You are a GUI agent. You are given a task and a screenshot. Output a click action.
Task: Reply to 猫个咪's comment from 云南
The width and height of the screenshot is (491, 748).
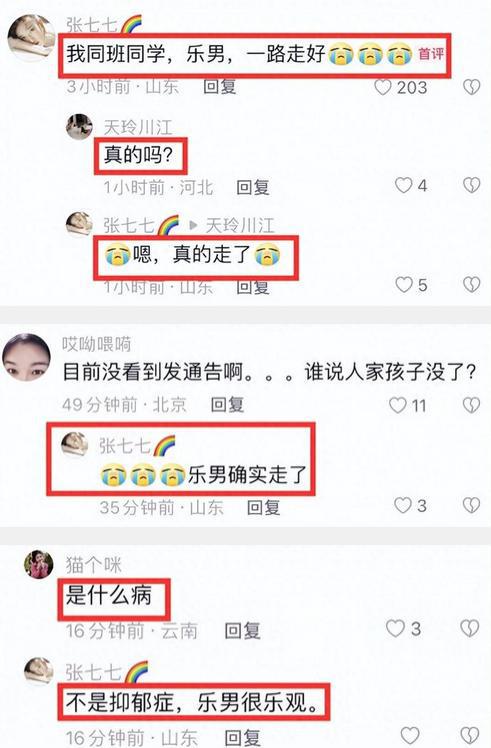pyautogui.click(x=242, y=631)
